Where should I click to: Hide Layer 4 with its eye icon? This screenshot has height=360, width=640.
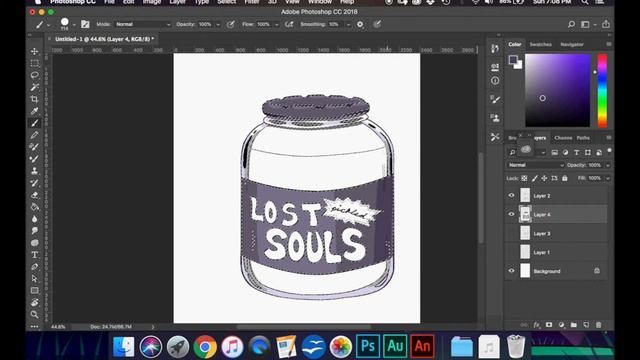click(511, 214)
